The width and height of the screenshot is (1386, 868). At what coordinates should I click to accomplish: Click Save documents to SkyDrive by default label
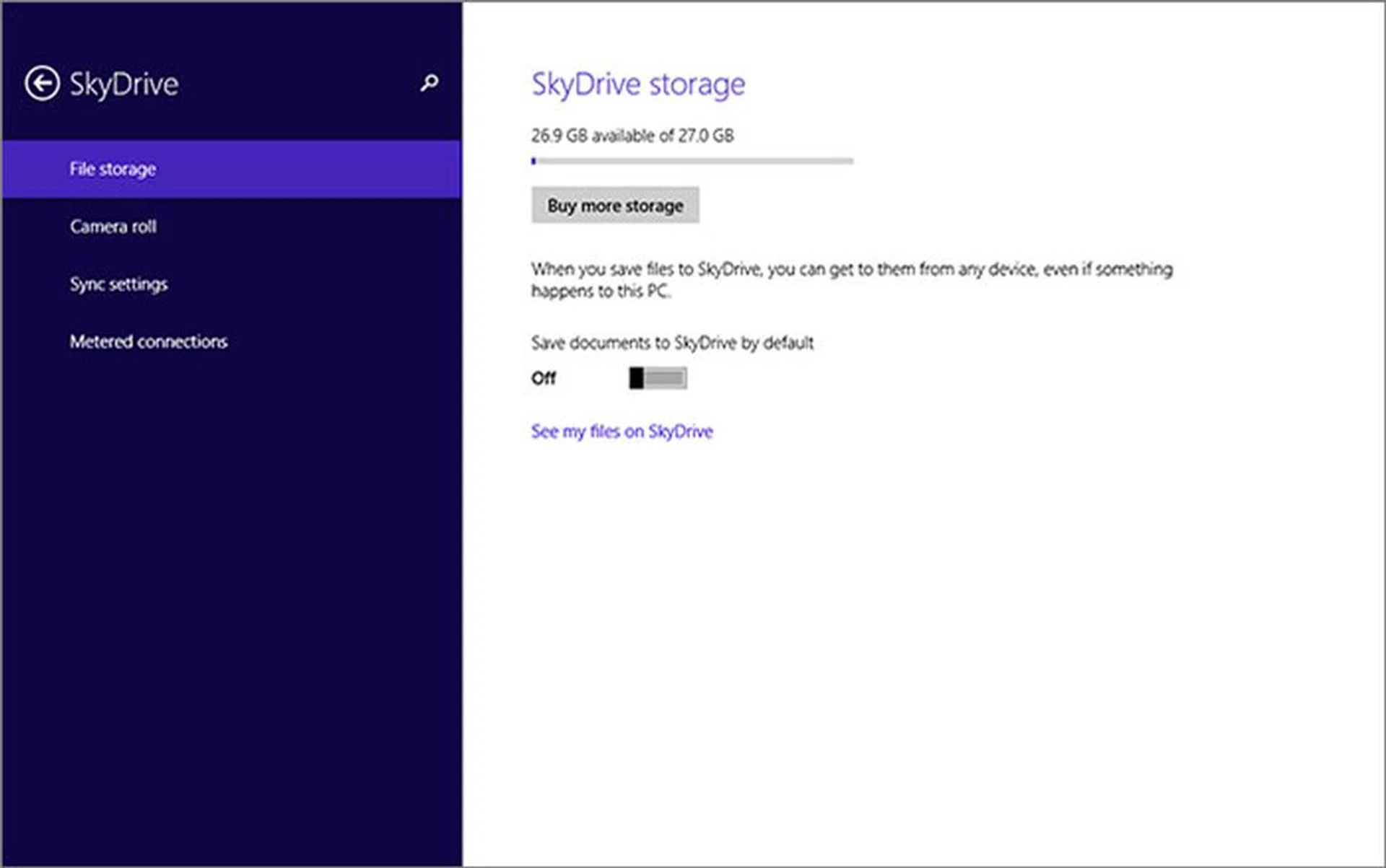coord(672,343)
